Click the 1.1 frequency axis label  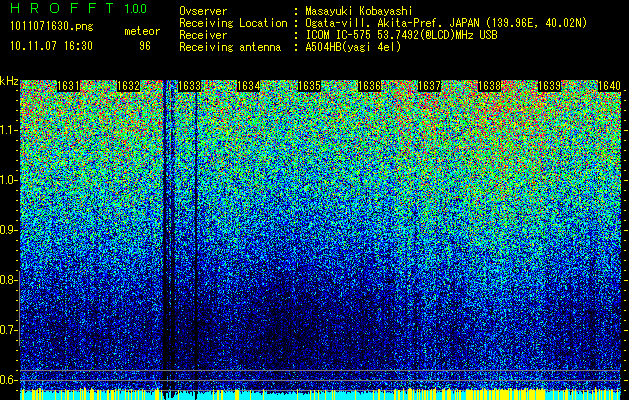9,130
